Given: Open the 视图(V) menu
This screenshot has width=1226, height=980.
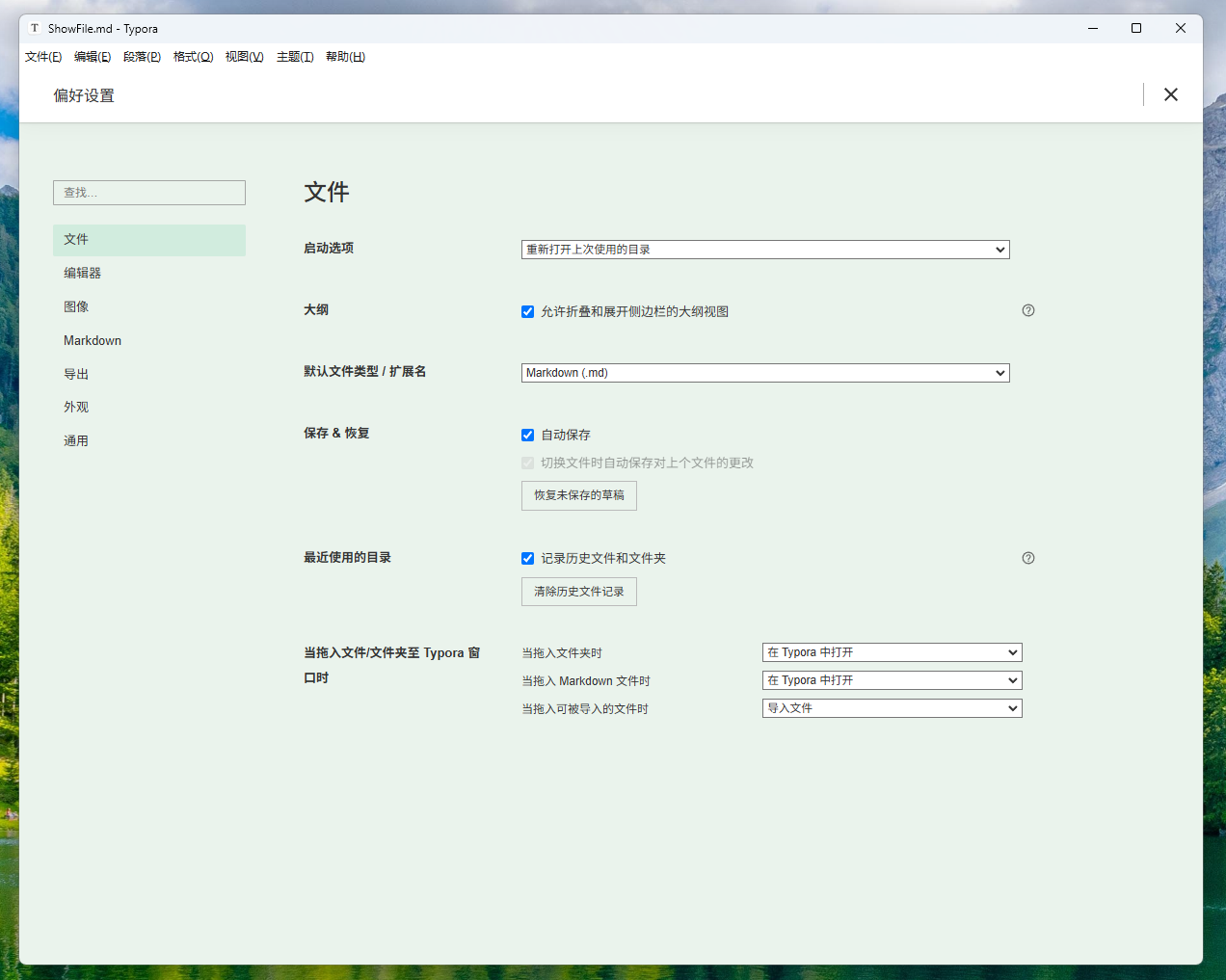Looking at the screenshot, I should click(x=244, y=57).
